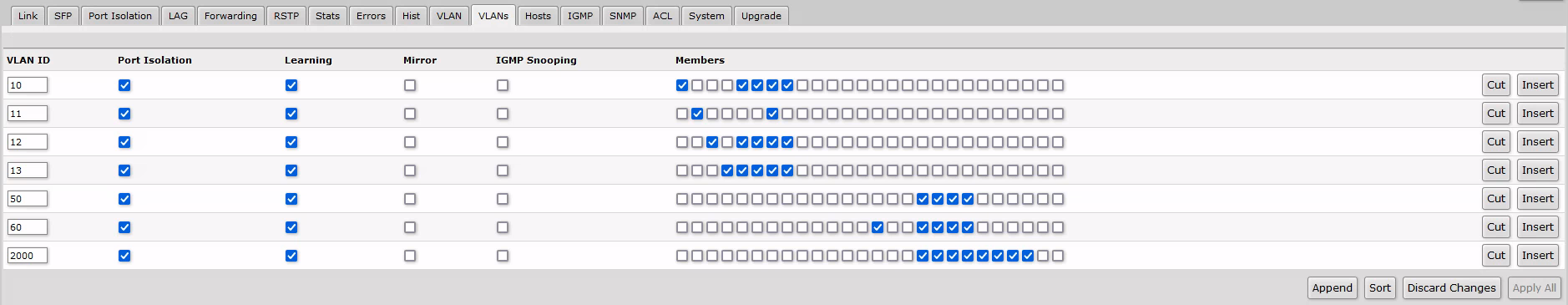Switch to the SFP tab
Viewport: 1568px width, 305px height.
point(63,16)
